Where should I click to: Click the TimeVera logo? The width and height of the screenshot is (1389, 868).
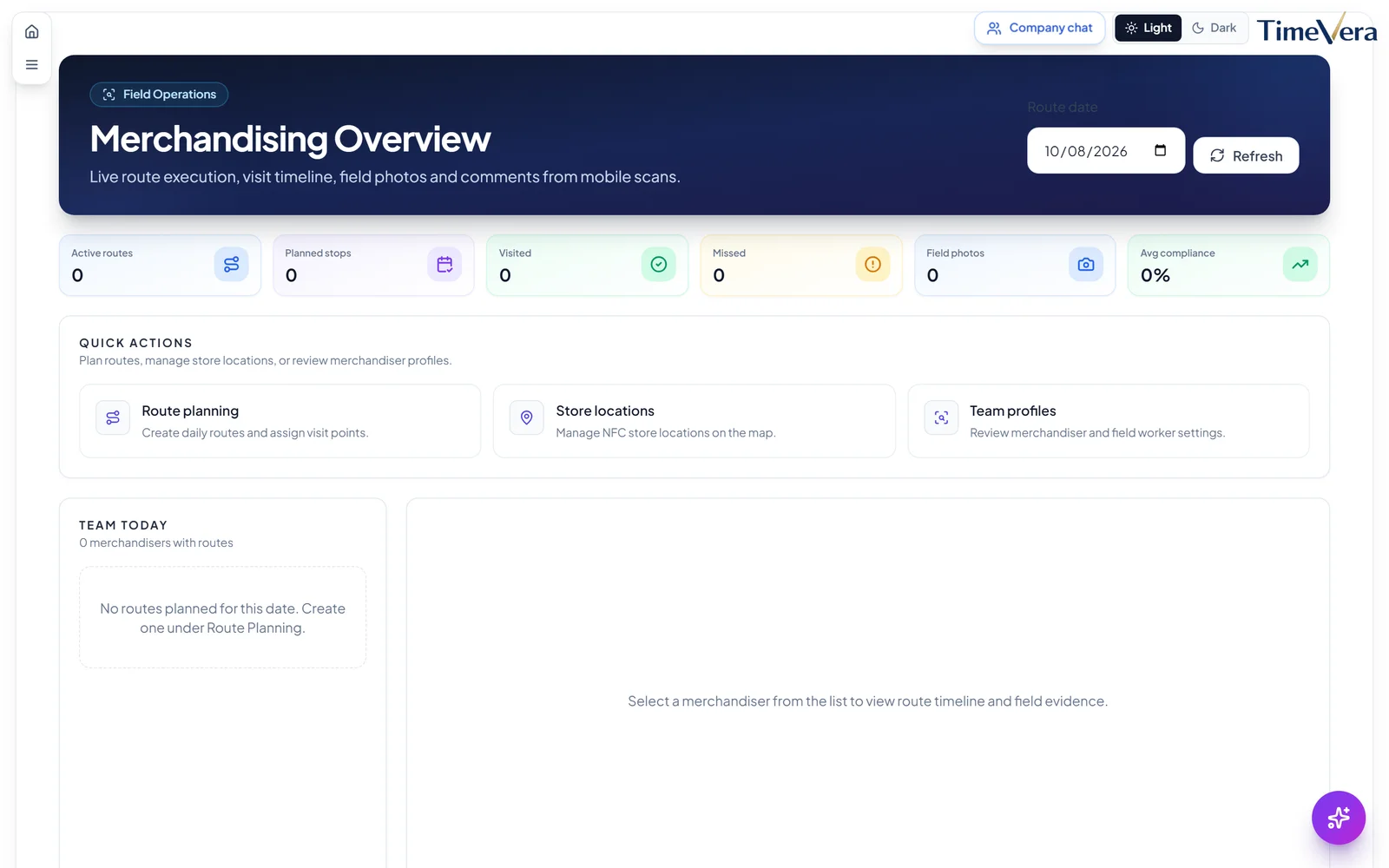[x=1316, y=30]
